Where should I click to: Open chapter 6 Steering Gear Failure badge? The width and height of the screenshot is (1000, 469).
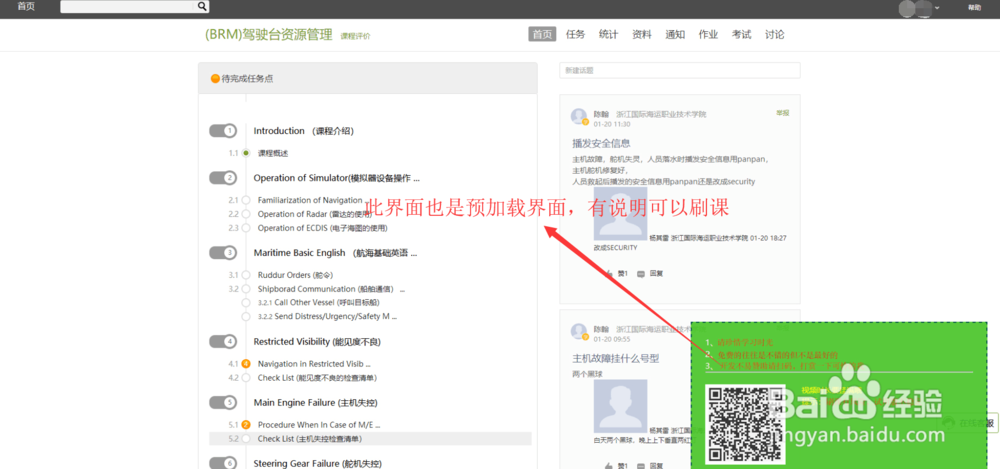(223, 463)
